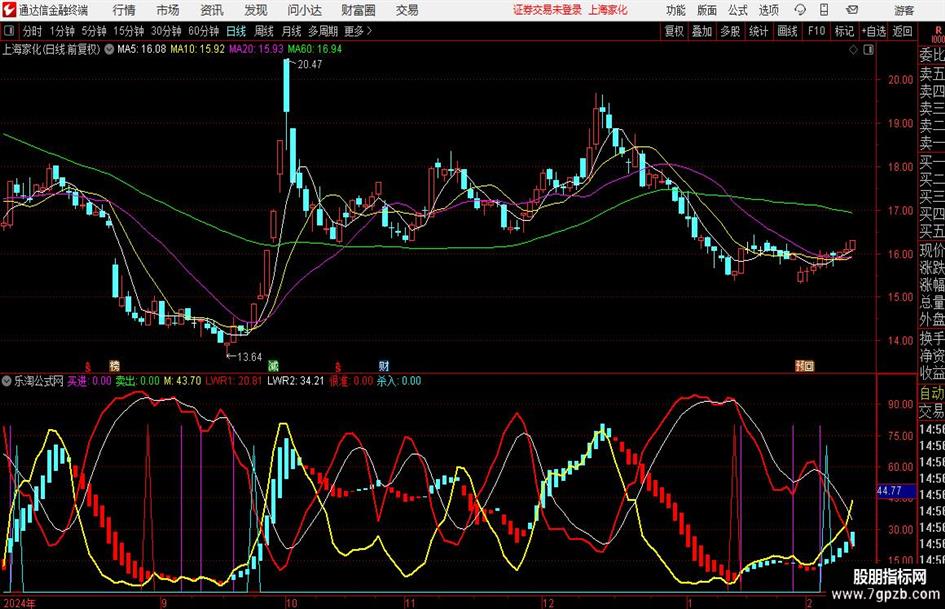The image size is (945, 609).
Task: Click the 叠加 overlay button
Action: click(702, 31)
